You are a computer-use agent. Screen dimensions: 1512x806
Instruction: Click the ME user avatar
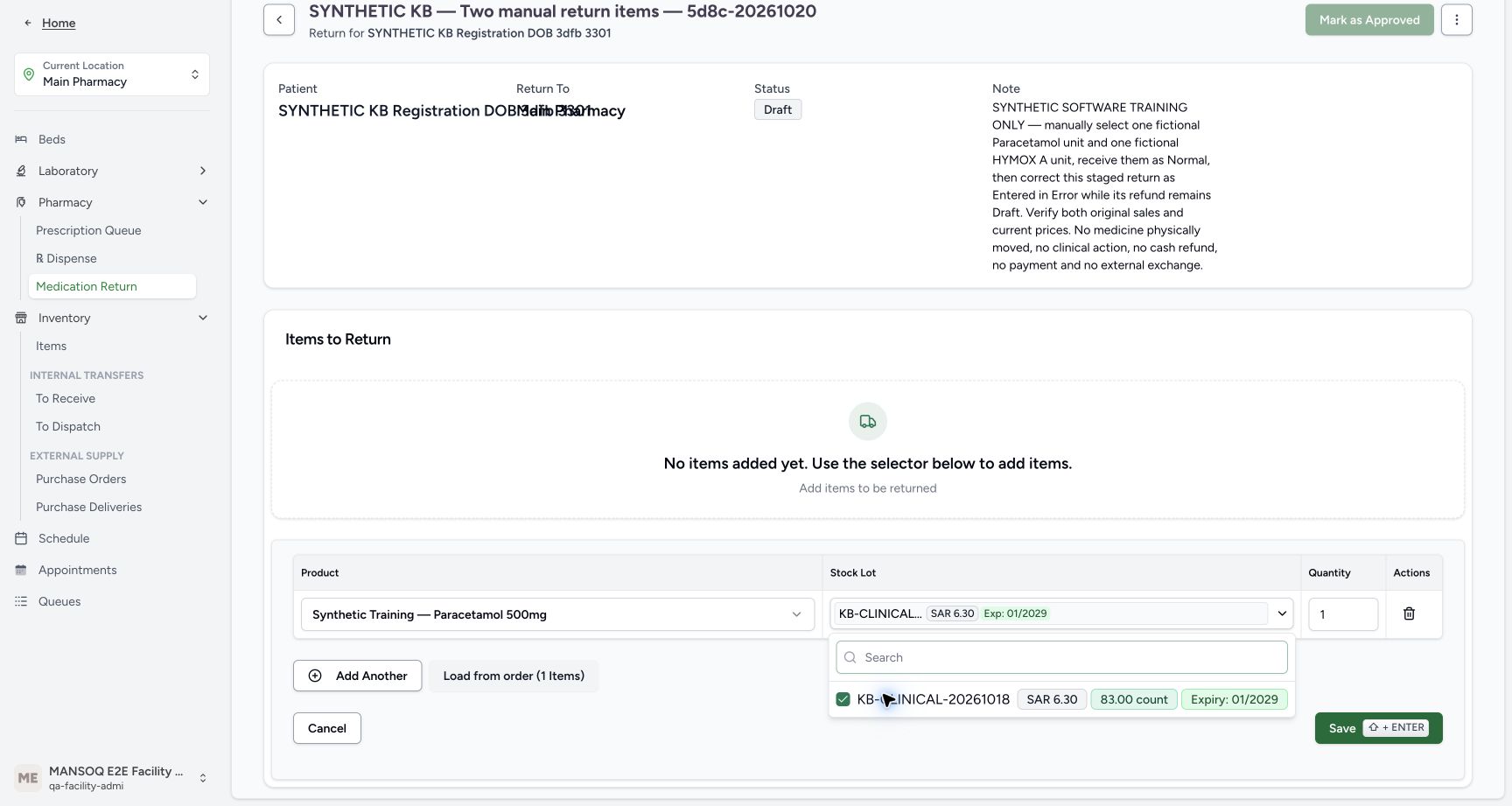[28, 778]
